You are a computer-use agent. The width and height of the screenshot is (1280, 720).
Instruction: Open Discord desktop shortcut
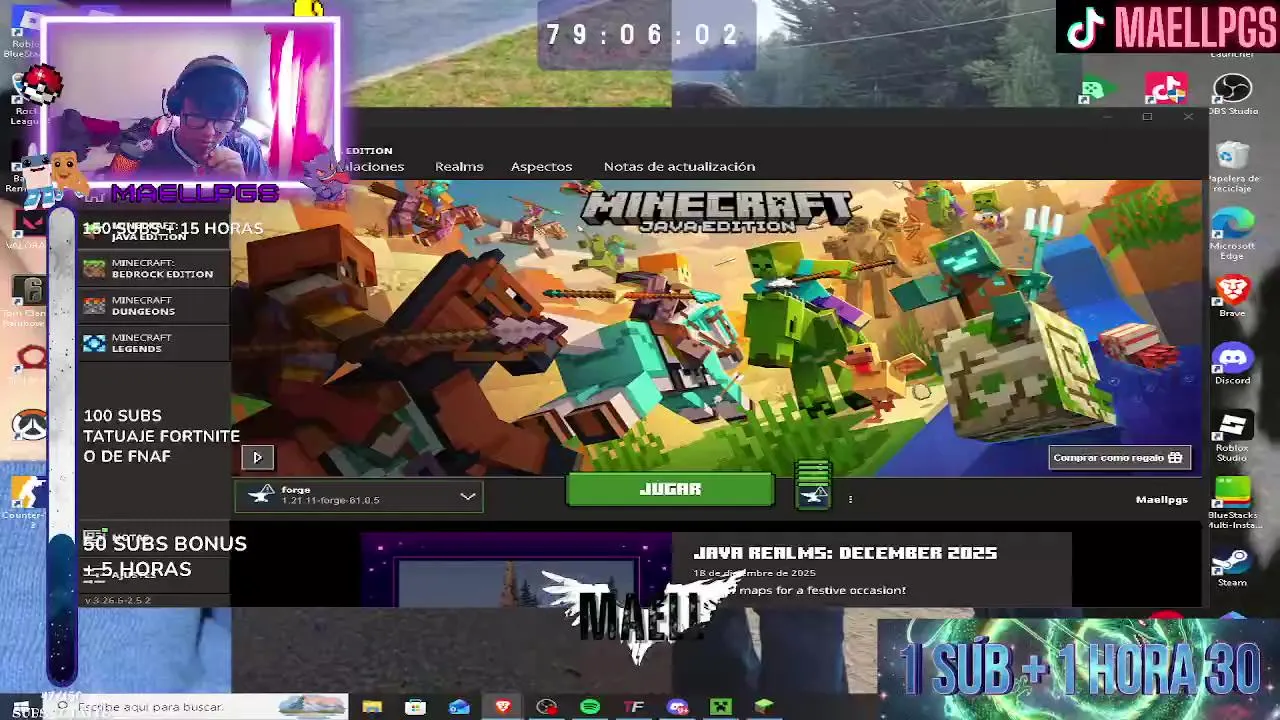1232,364
